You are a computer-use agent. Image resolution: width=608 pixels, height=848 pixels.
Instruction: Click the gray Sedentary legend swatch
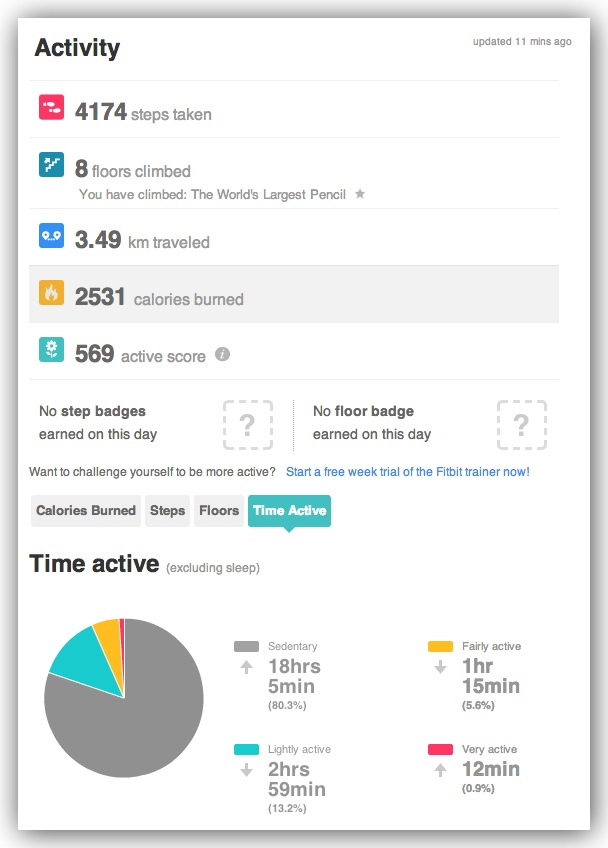[x=246, y=647]
